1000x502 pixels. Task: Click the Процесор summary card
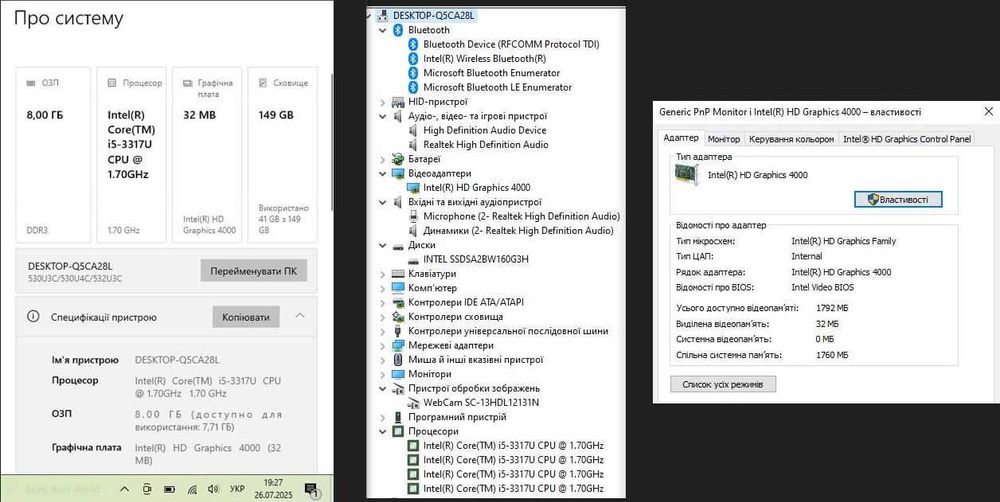[x=131, y=155]
